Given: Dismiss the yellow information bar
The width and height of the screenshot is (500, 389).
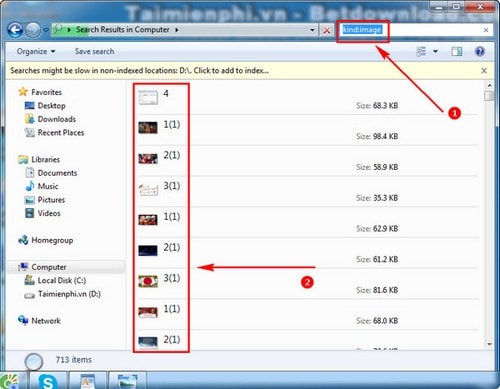Looking at the screenshot, I should [484, 71].
